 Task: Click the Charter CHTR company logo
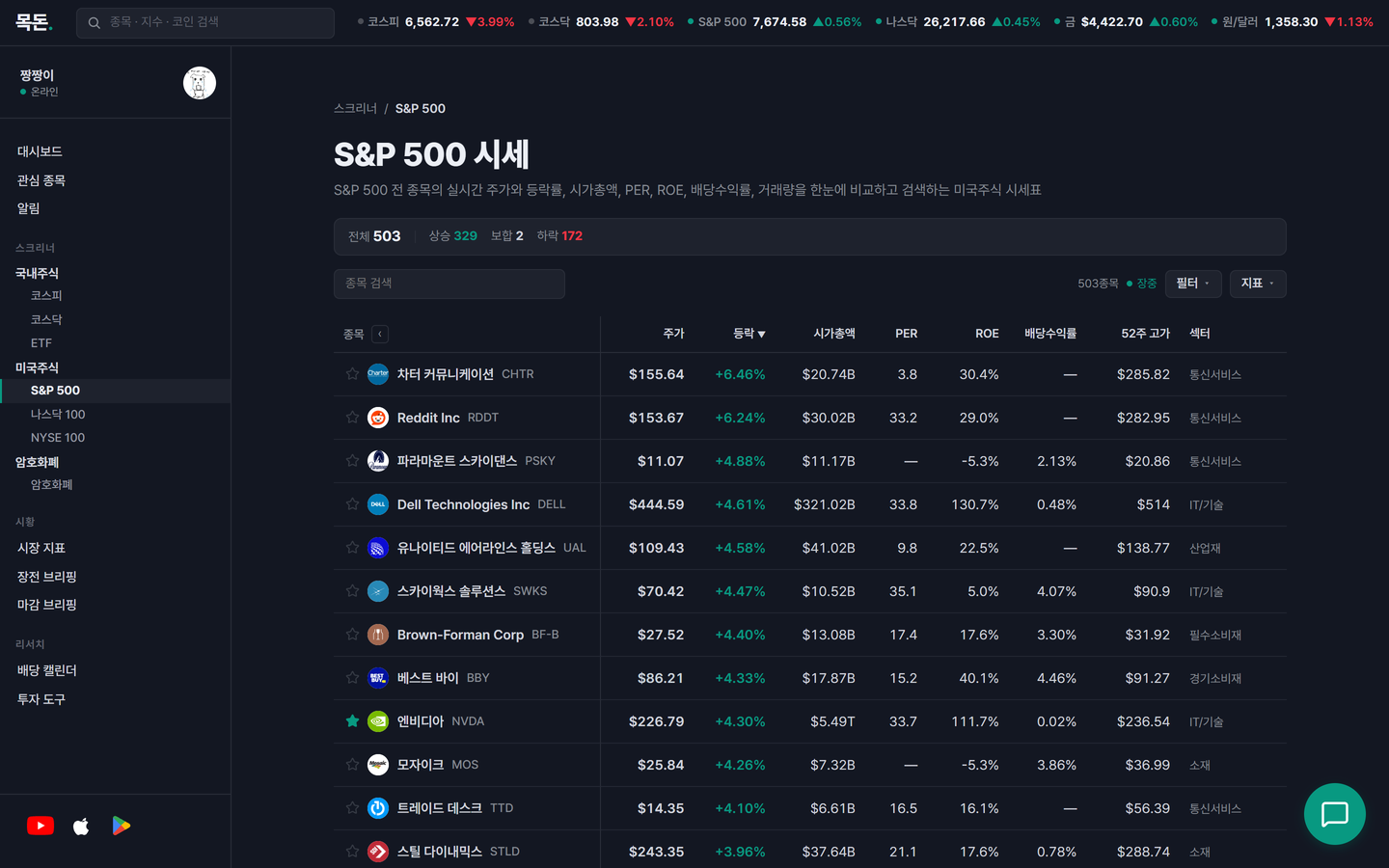point(378,374)
